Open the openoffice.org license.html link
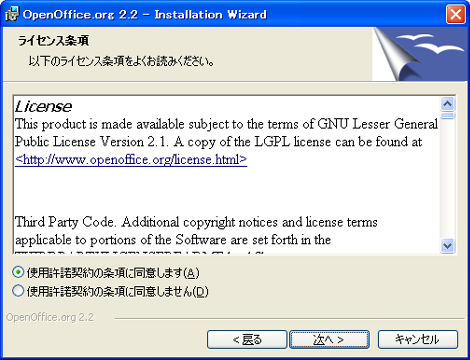This screenshot has height=360, width=470. coord(131,159)
